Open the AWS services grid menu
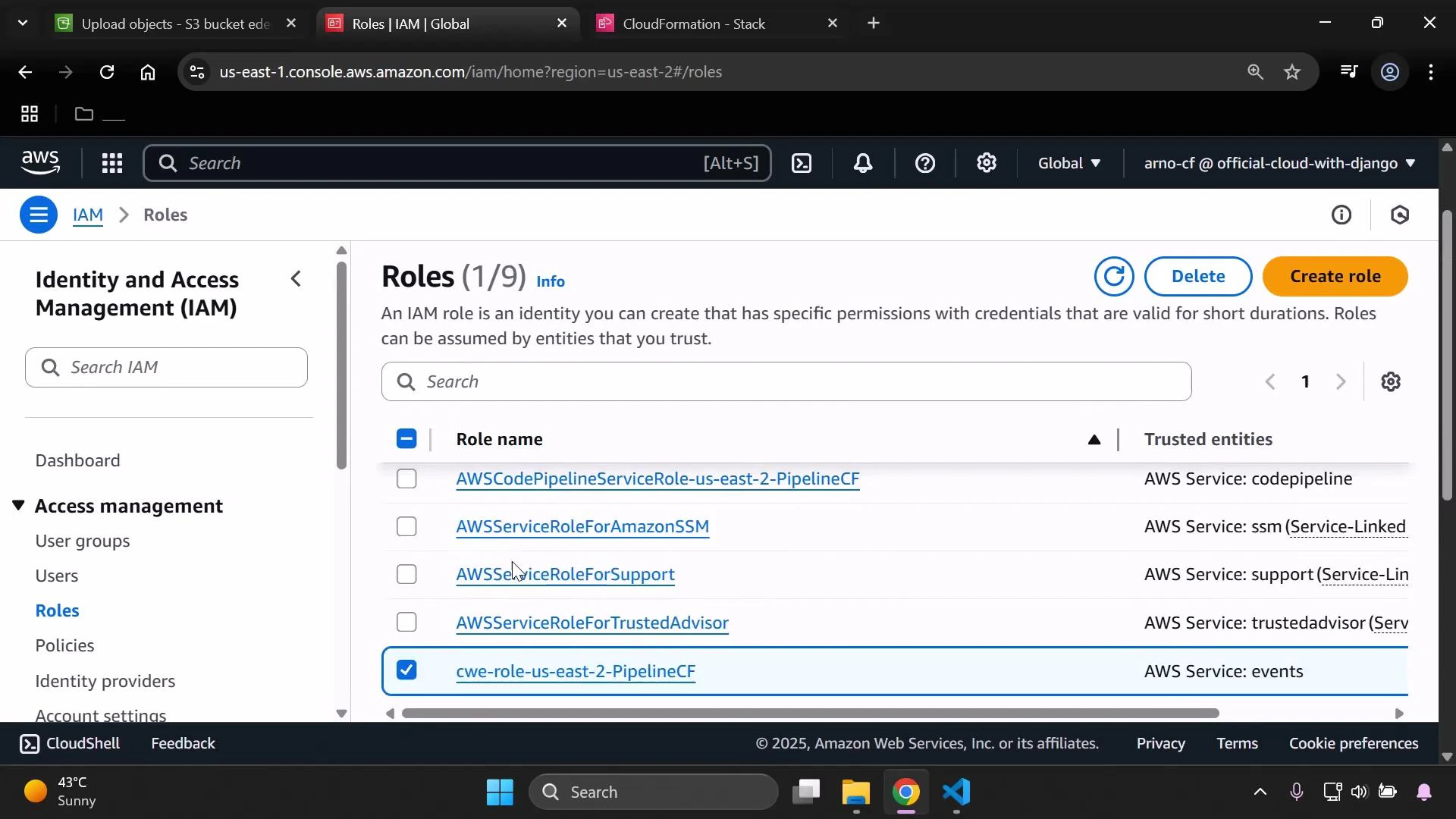Screen dimensions: 1456x819 click(x=111, y=163)
